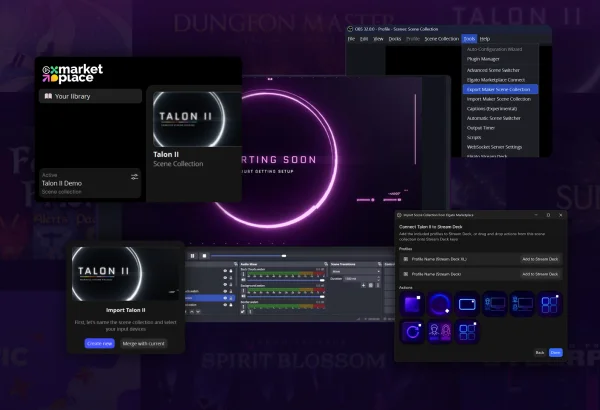Image resolution: width=600 pixels, height=410 pixels.
Task: Click the fourth action icon showing a monitor
Action: tap(494, 304)
